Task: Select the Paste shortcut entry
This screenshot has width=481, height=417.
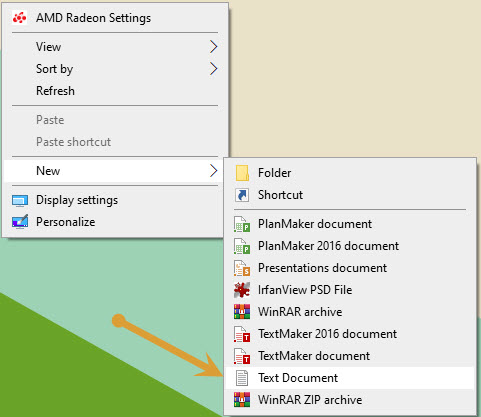Action: (115, 142)
